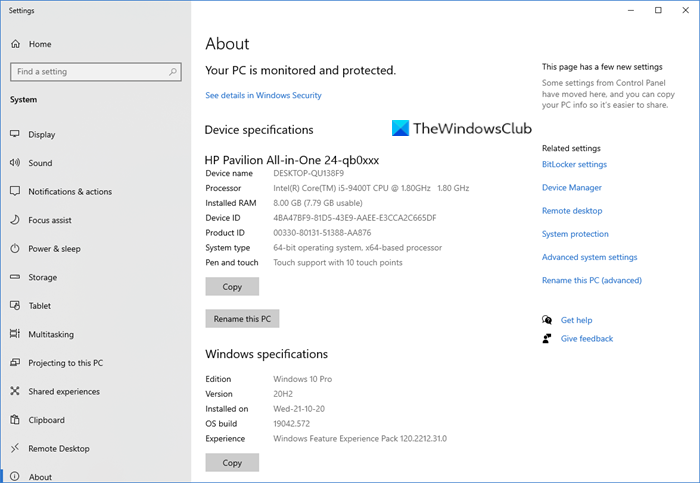Focus the Find a setting box
Screen dimensions: 700x483
(96, 71)
